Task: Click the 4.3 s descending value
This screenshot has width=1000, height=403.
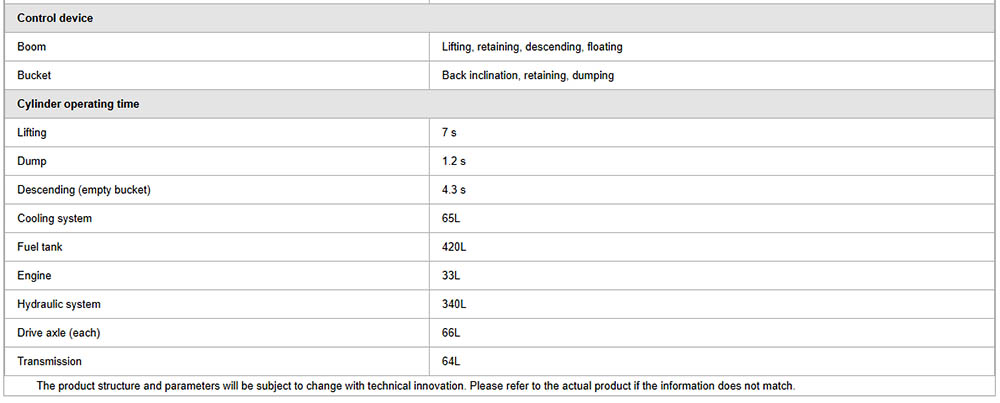Action: click(x=453, y=189)
